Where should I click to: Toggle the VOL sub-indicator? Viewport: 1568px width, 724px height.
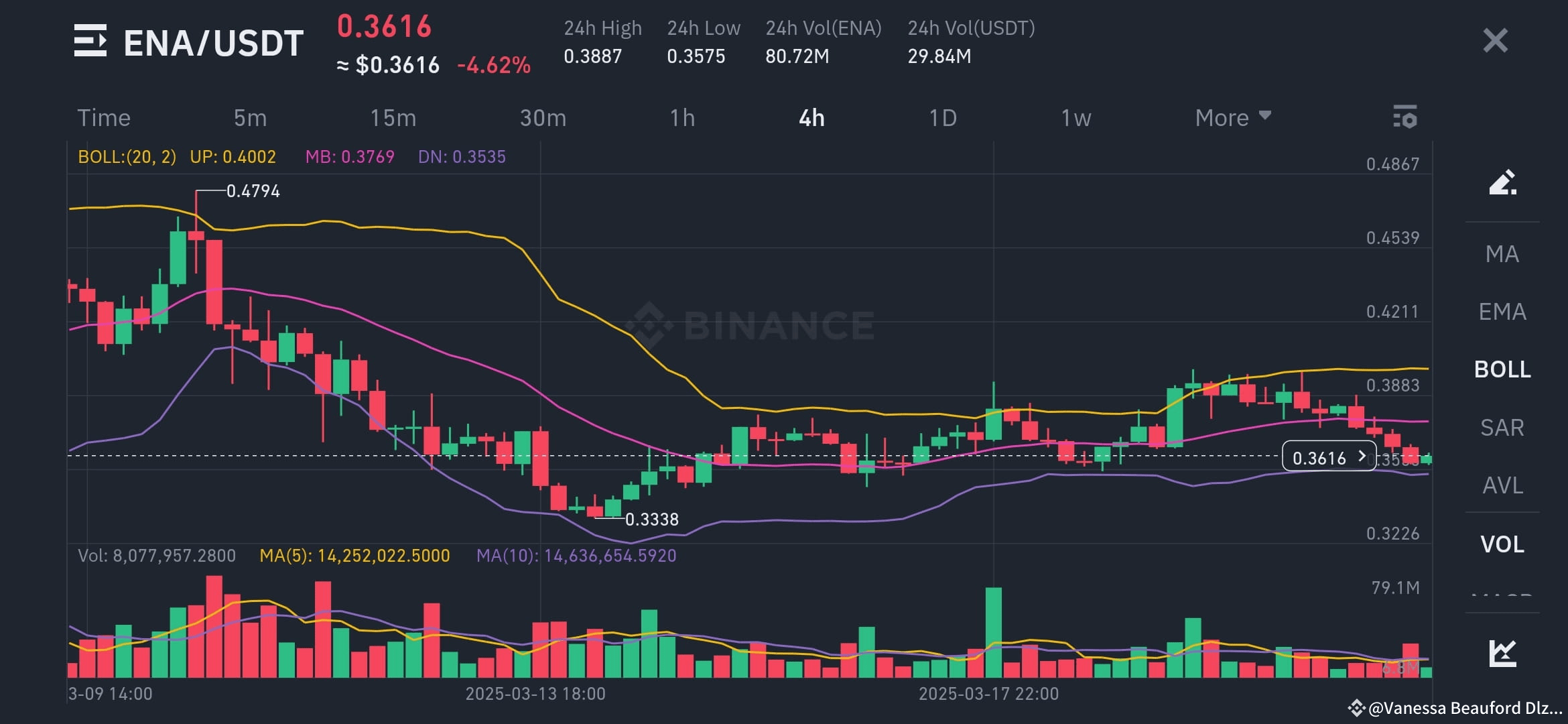click(x=1502, y=544)
